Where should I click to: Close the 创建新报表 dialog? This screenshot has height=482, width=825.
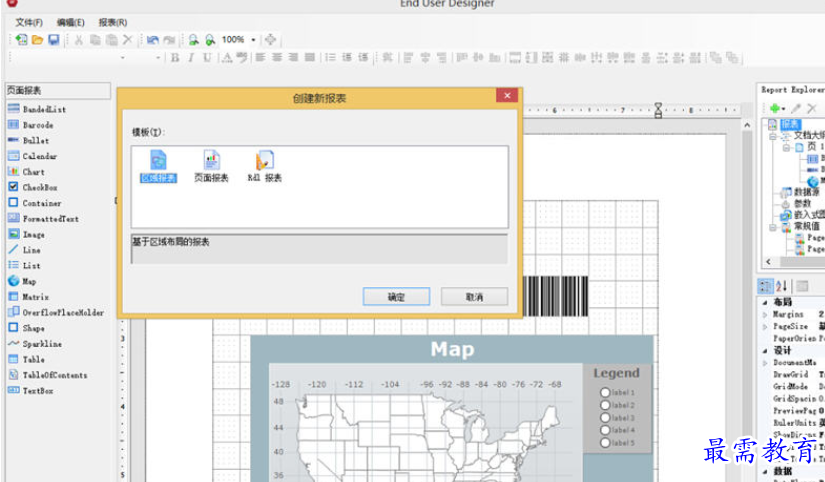pyautogui.click(x=507, y=96)
